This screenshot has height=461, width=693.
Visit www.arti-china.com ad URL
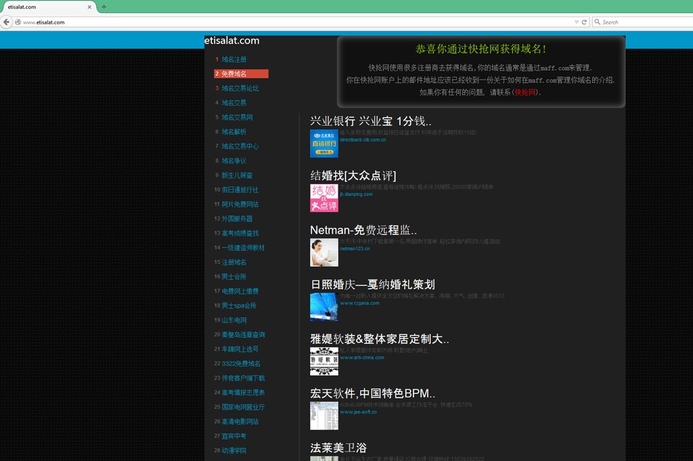pos(362,358)
